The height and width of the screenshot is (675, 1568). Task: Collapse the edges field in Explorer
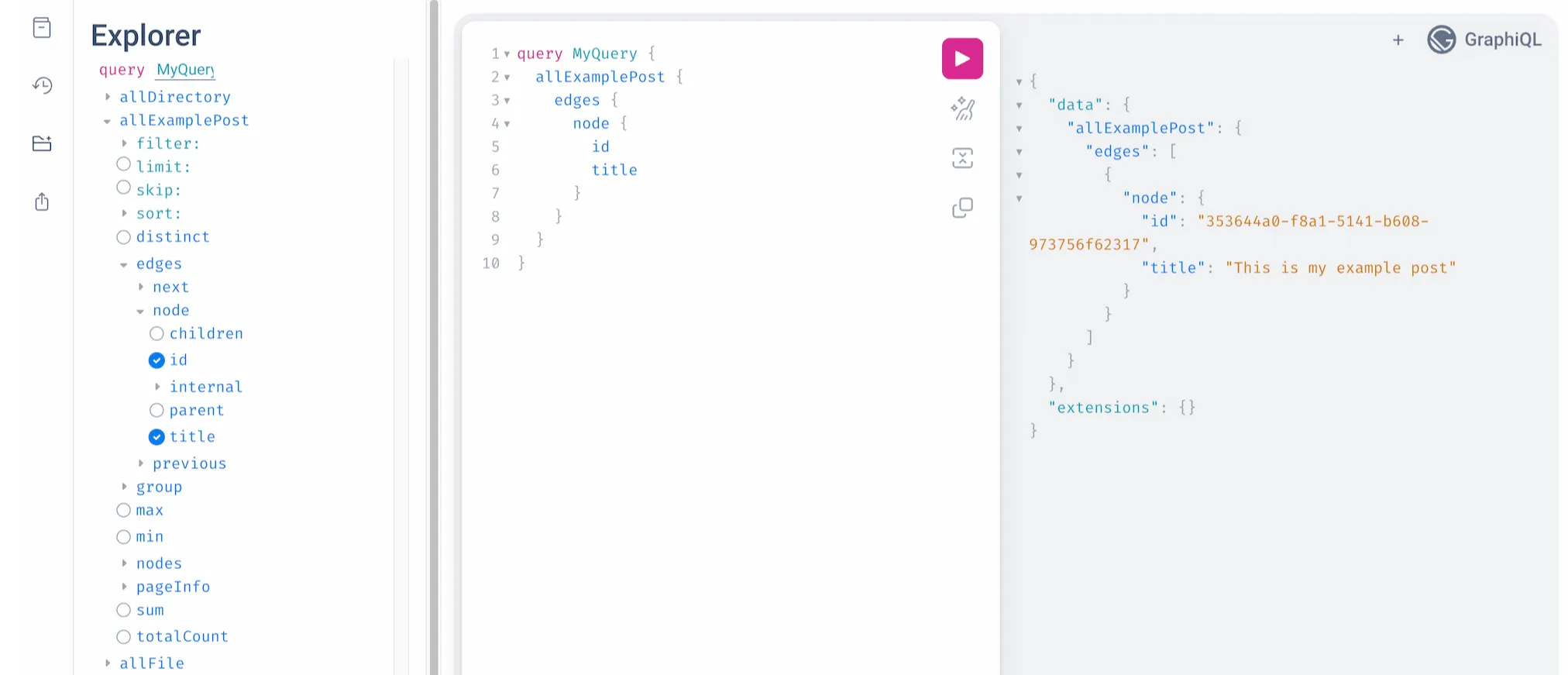pos(124,265)
